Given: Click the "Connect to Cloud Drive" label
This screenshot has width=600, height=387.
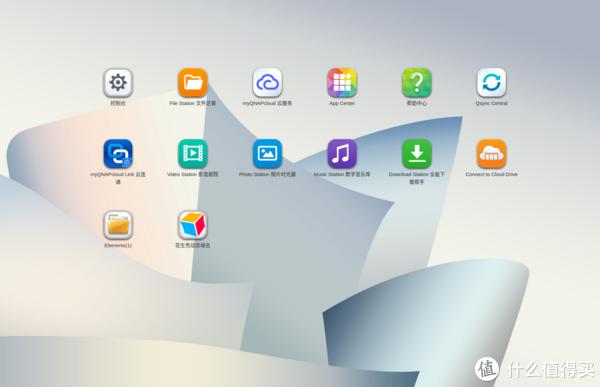Looking at the screenshot, I should 491,174.
